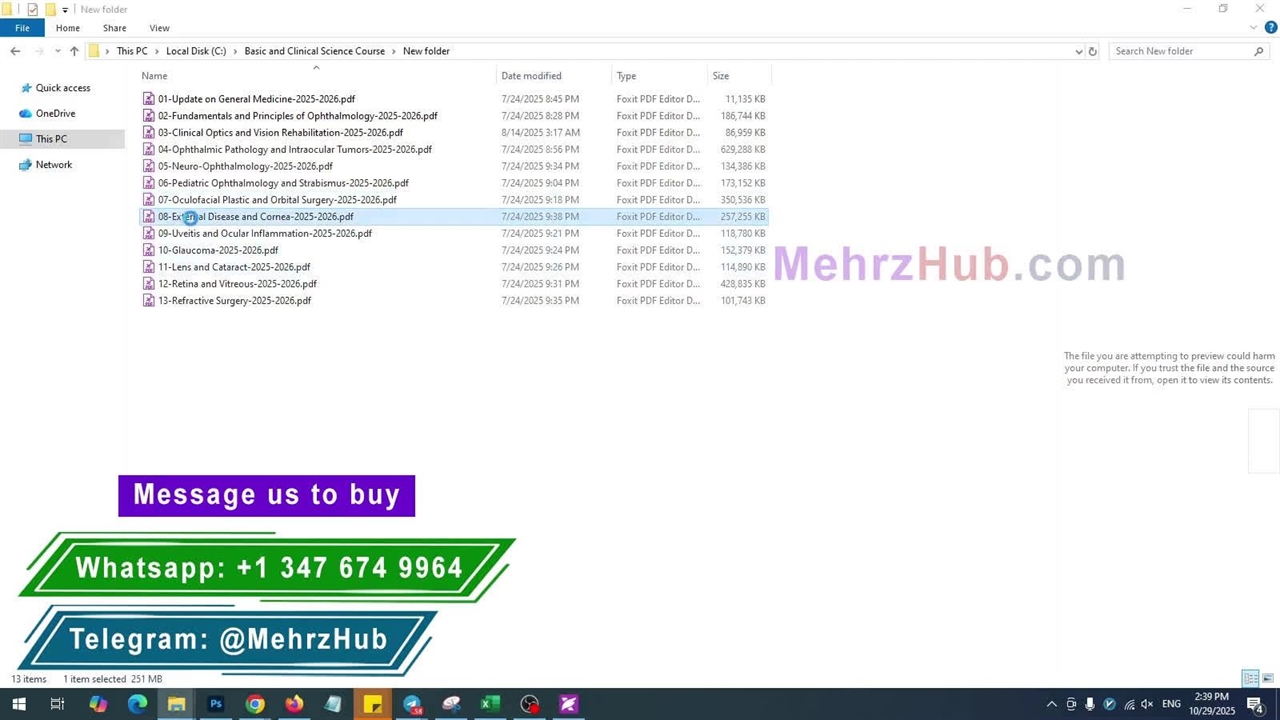The height and width of the screenshot is (720, 1280).
Task: Click the Search New folder input box
Action: (x=1180, y=51)
